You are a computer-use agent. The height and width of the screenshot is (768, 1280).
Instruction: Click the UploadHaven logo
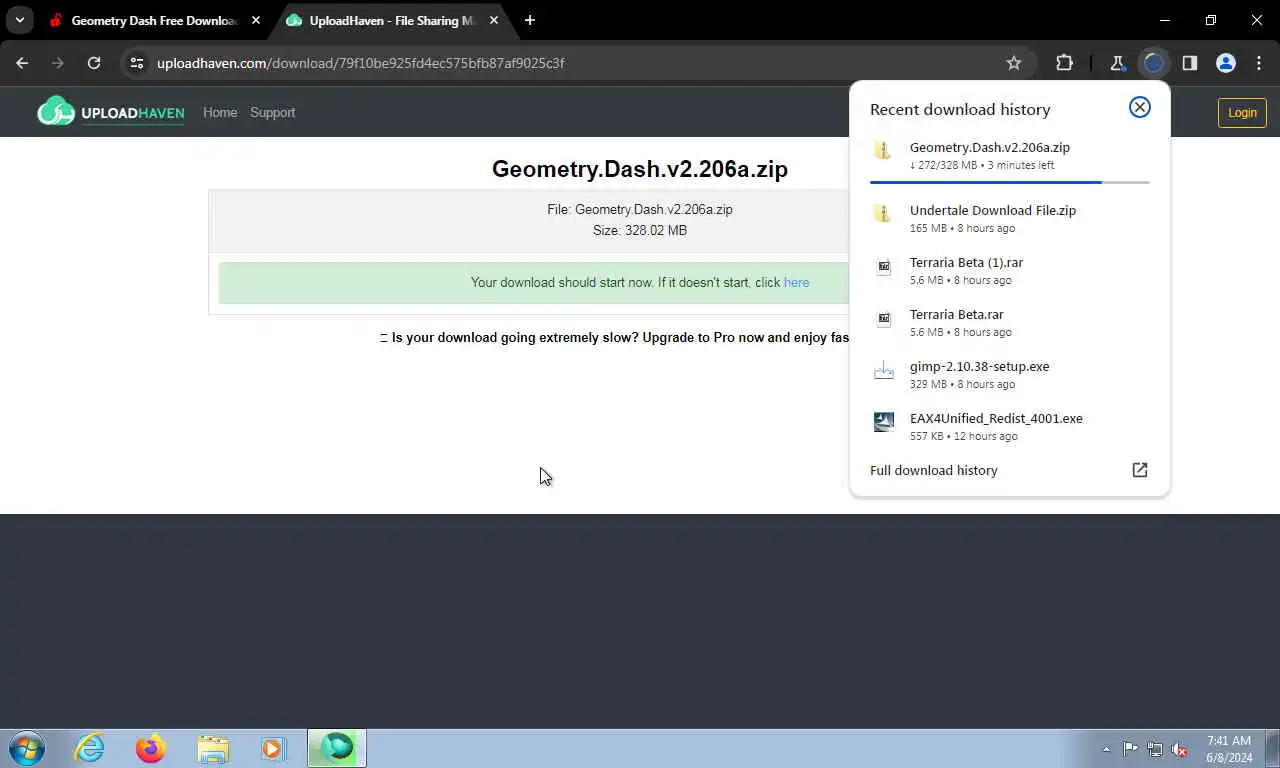(111, 111)
